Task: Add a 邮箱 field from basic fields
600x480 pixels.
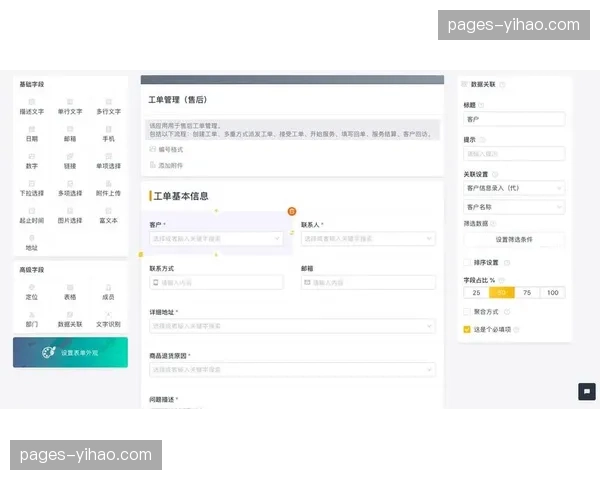Action: 70,134
